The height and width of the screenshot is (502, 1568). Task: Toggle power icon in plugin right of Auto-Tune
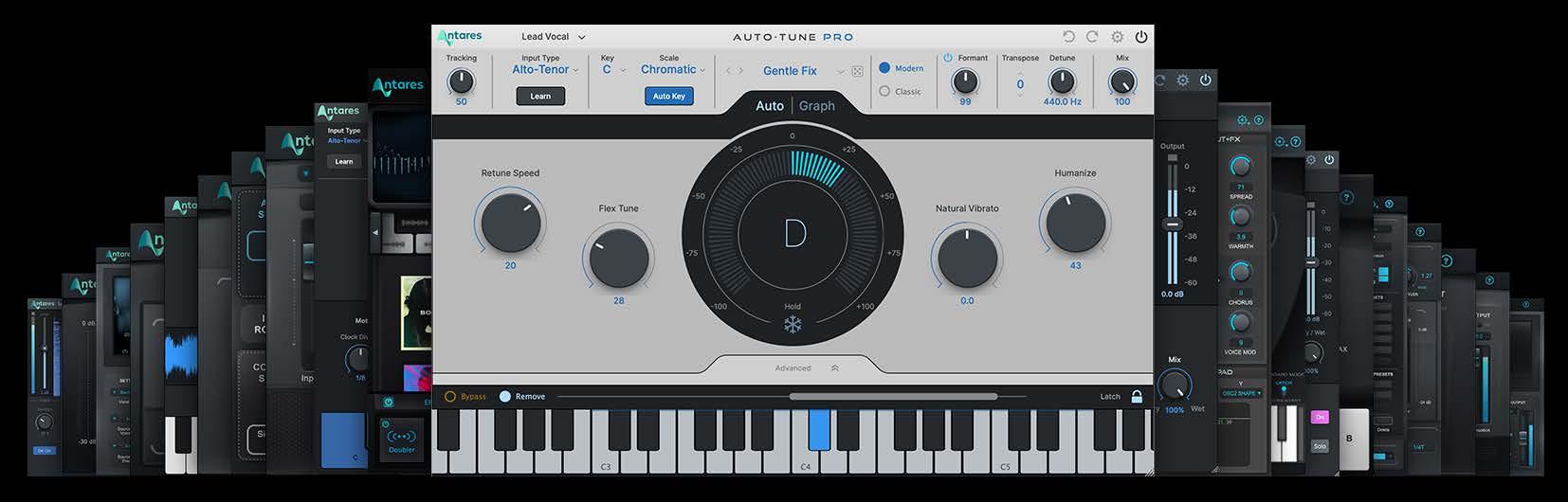pos(1206,81)
